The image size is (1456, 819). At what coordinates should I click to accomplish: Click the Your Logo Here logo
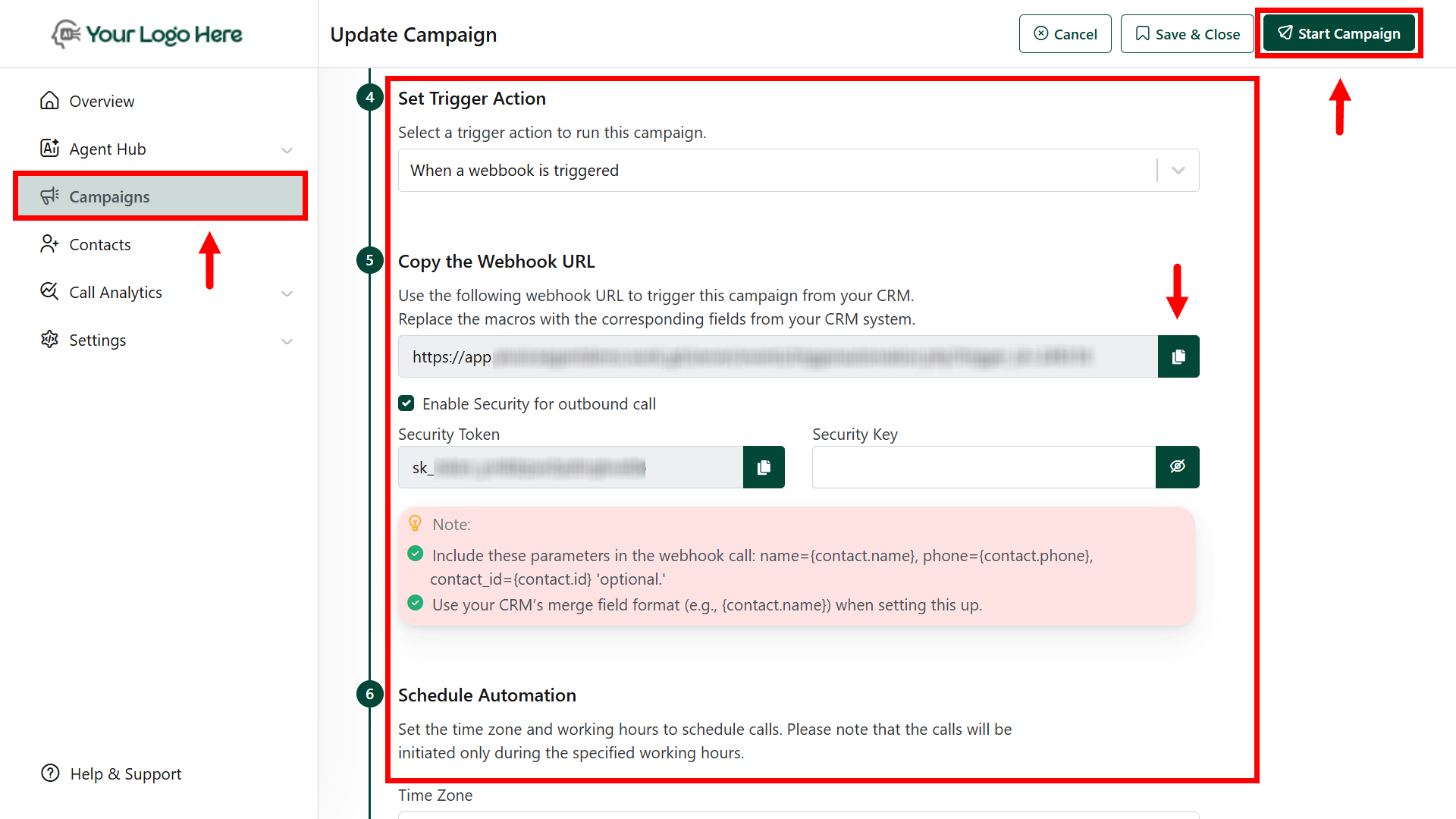[x=147, y=34]
